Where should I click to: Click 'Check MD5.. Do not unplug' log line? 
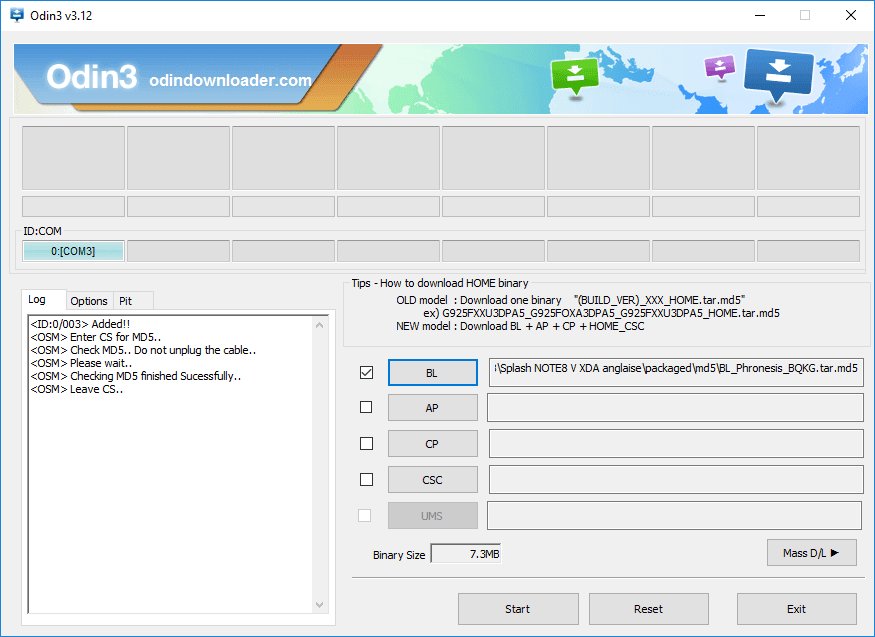(143, 350)
